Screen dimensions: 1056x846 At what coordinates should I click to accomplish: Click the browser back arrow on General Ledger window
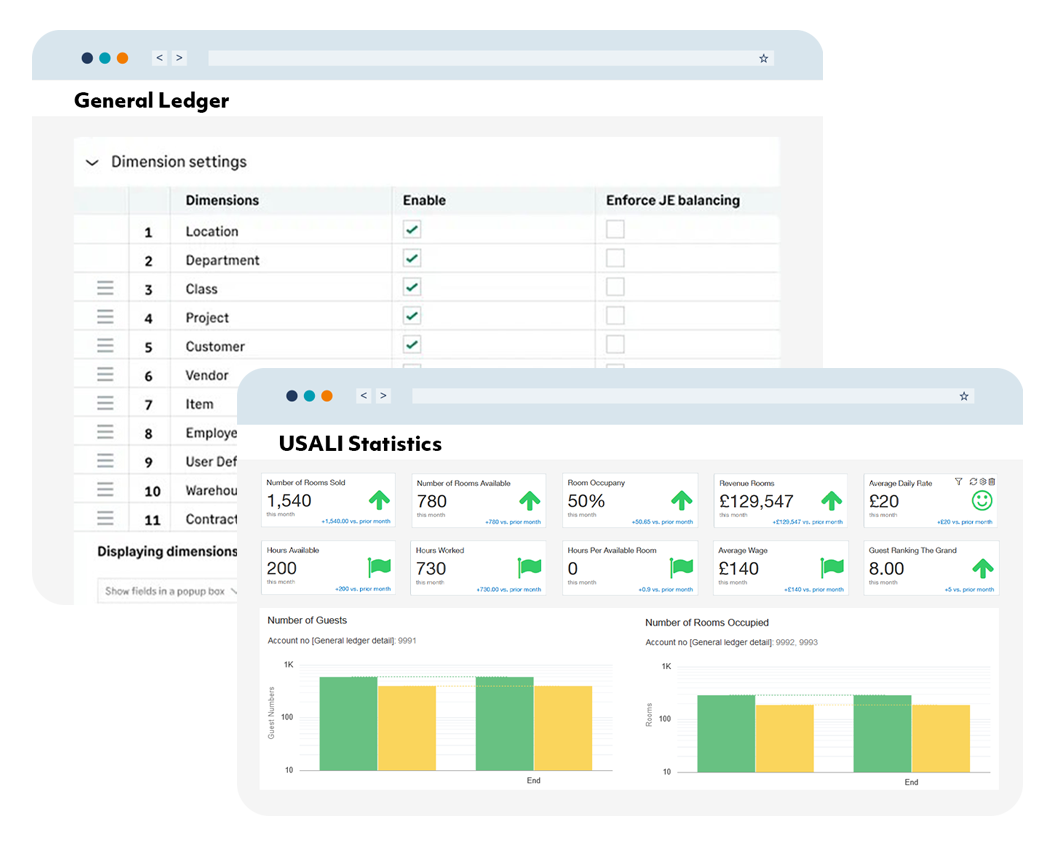(158, 57)
